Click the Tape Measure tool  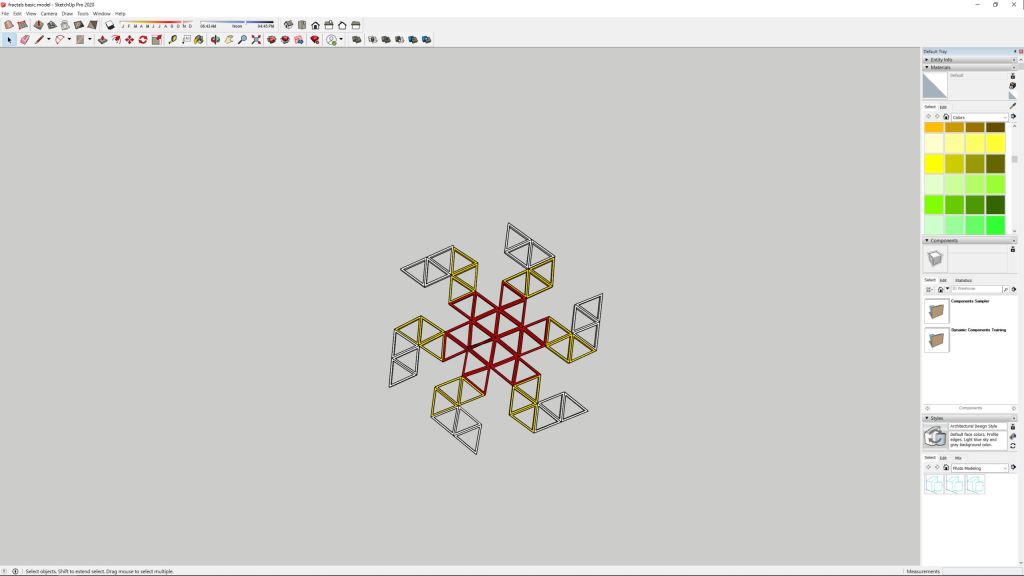tap(173, 40)
